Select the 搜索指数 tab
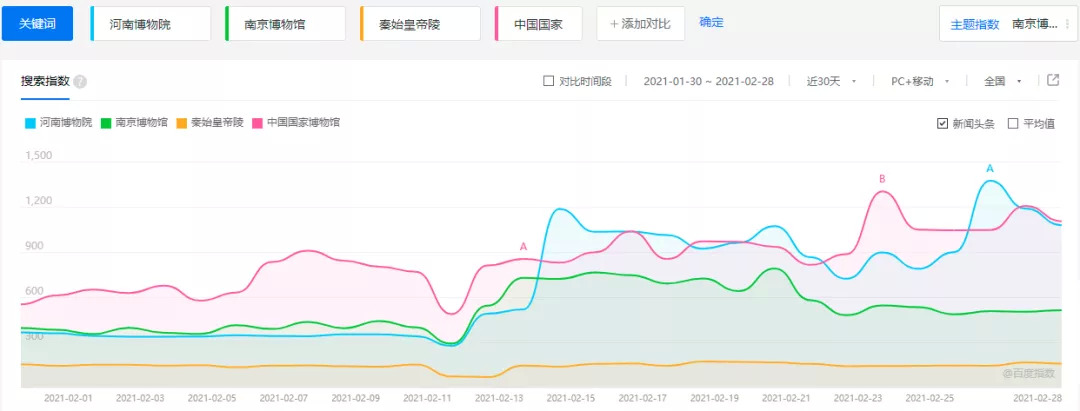Screen dimensions: 1080x411 (44, 81)
